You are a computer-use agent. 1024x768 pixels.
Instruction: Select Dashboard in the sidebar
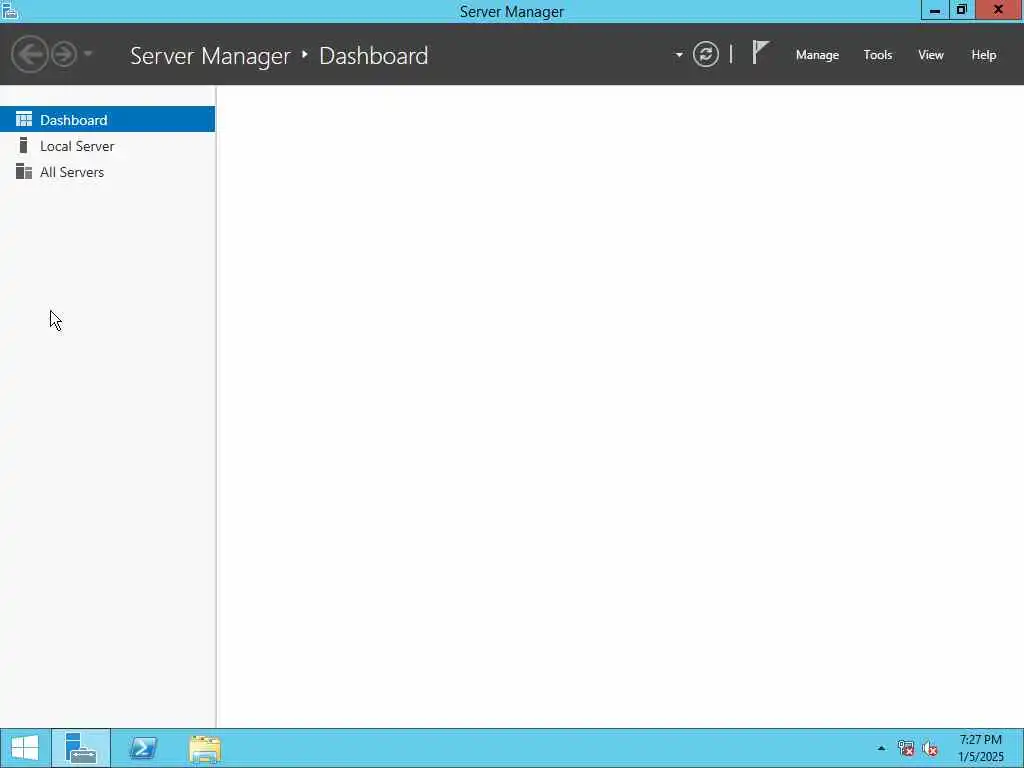[x=107, y=120]
